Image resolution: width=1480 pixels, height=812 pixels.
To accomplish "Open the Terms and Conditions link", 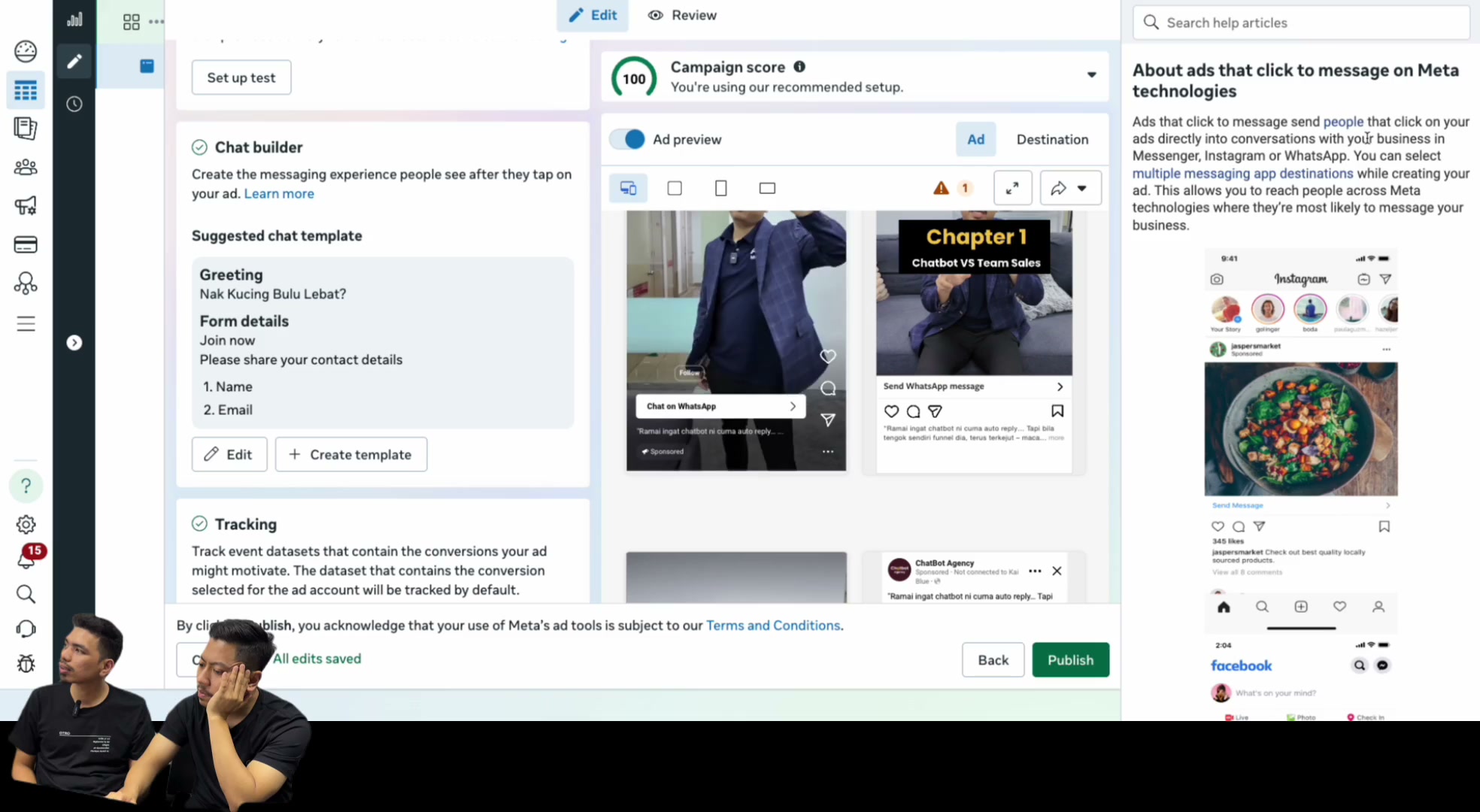I will click(x=773, y=625).
